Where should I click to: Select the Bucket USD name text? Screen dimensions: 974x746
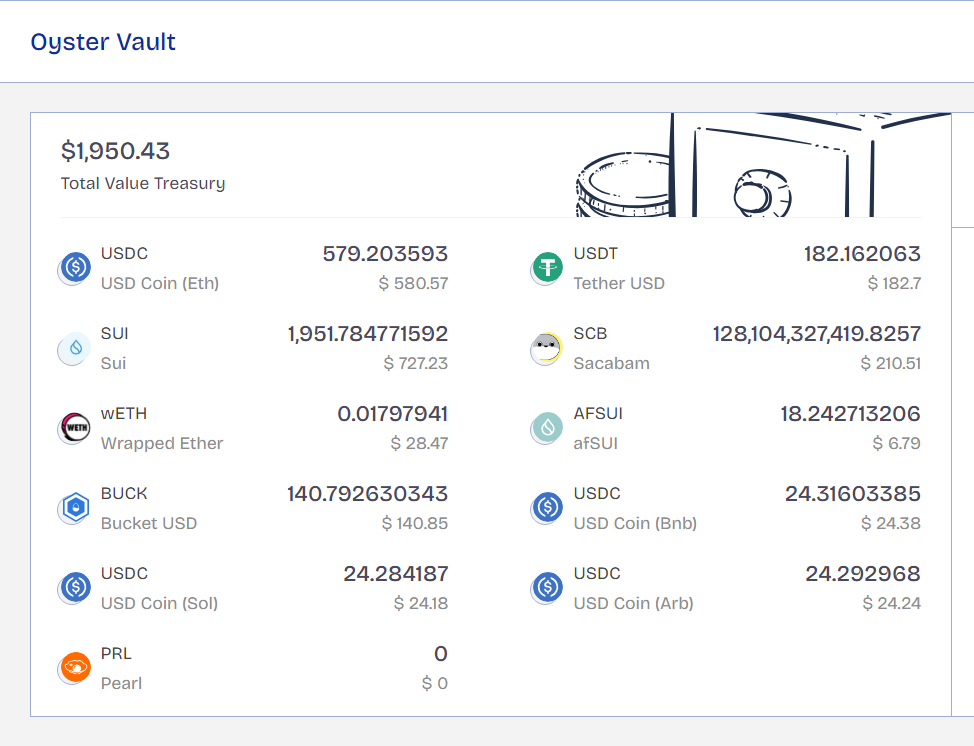click(148, 524)
